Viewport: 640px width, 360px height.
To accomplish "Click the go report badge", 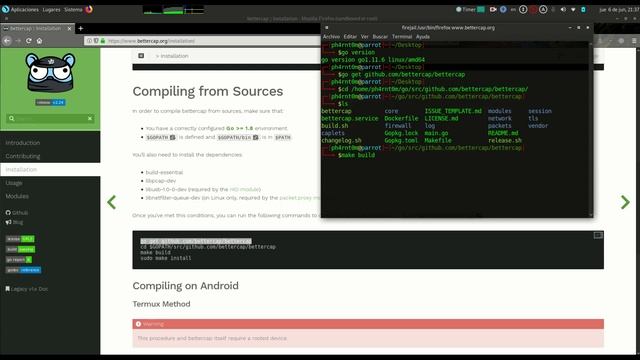I will (x=19, y=259).
